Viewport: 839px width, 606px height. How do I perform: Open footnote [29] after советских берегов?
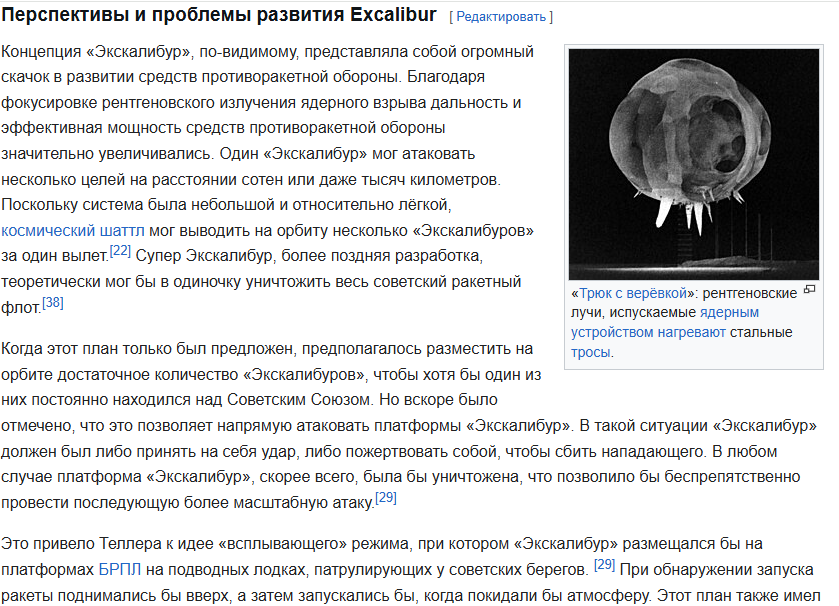605,564
